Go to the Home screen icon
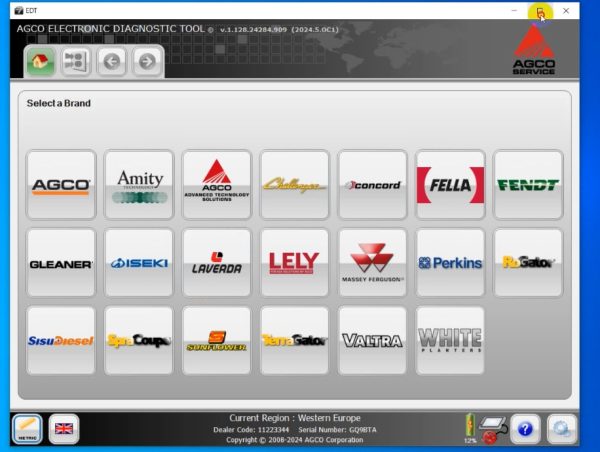Screen dimensions: 600x452 (41, 61)
